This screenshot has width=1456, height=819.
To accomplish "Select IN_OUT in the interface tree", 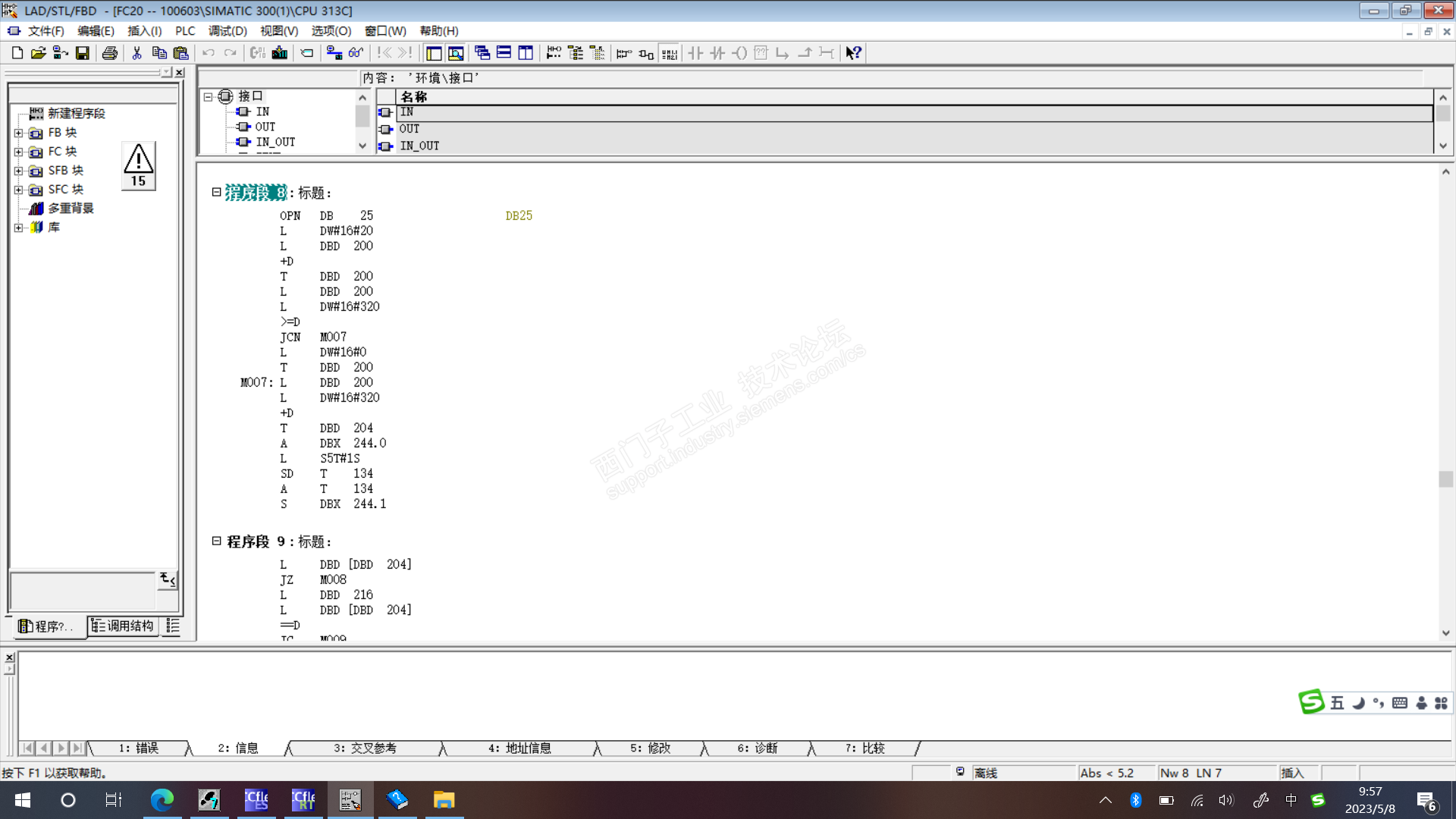I will pyautogui.click(x=275, y=142).
